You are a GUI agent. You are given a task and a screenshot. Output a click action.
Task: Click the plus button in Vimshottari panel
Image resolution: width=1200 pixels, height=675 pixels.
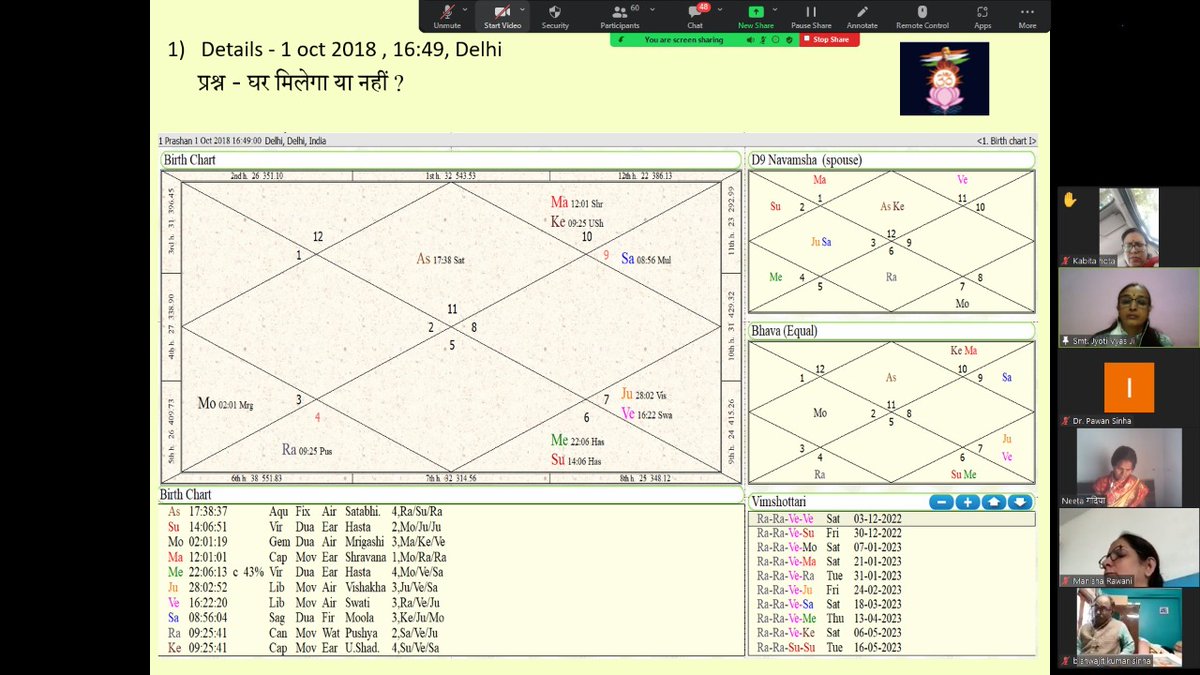pos(967,502)
